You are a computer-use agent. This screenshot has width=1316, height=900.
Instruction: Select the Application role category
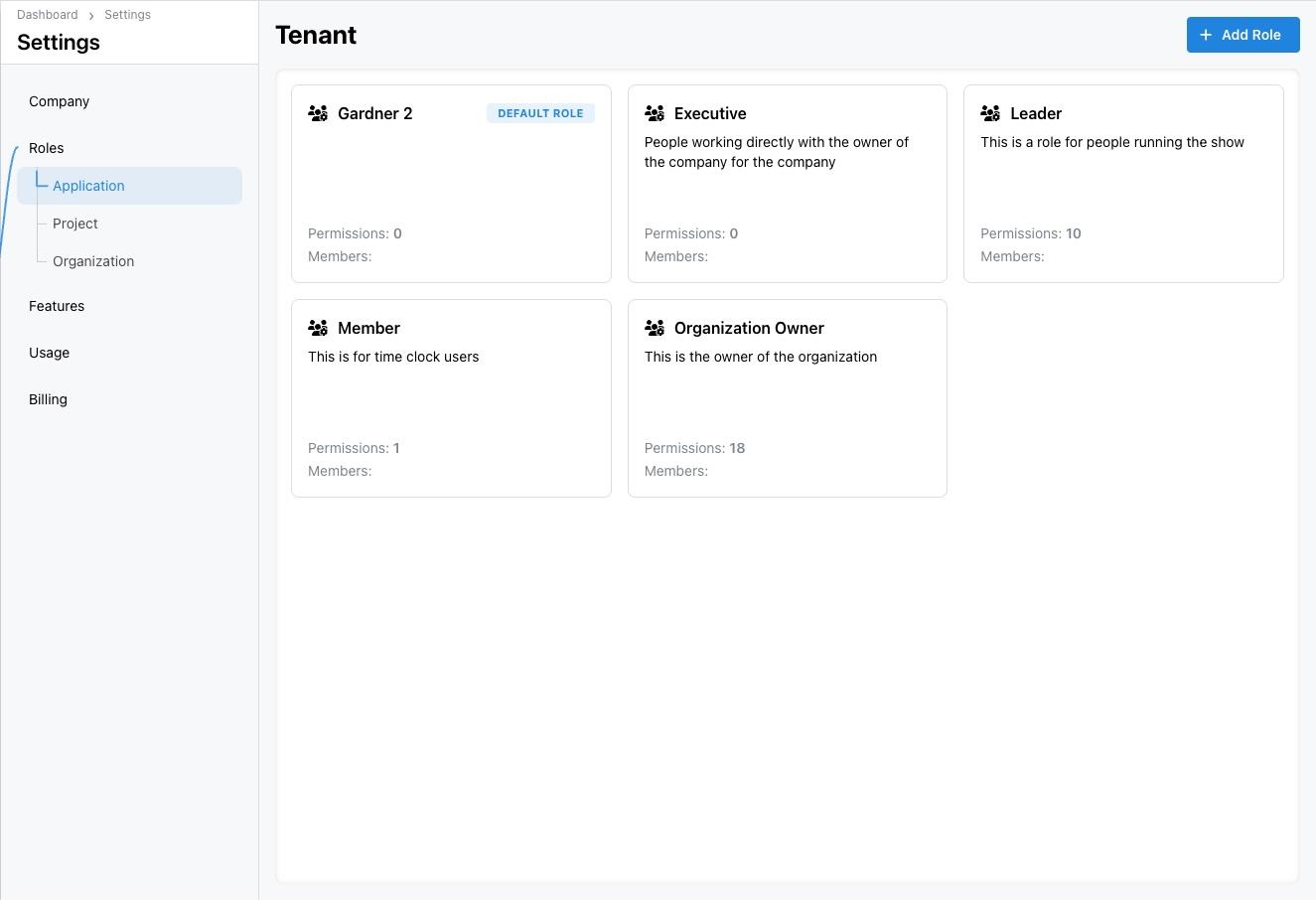pyautogui.click(x=88, y=185)
